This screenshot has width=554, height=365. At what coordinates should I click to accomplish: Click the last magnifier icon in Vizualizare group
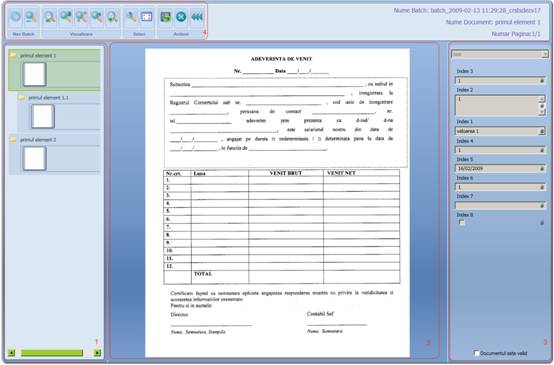click(x=113, y=17)
